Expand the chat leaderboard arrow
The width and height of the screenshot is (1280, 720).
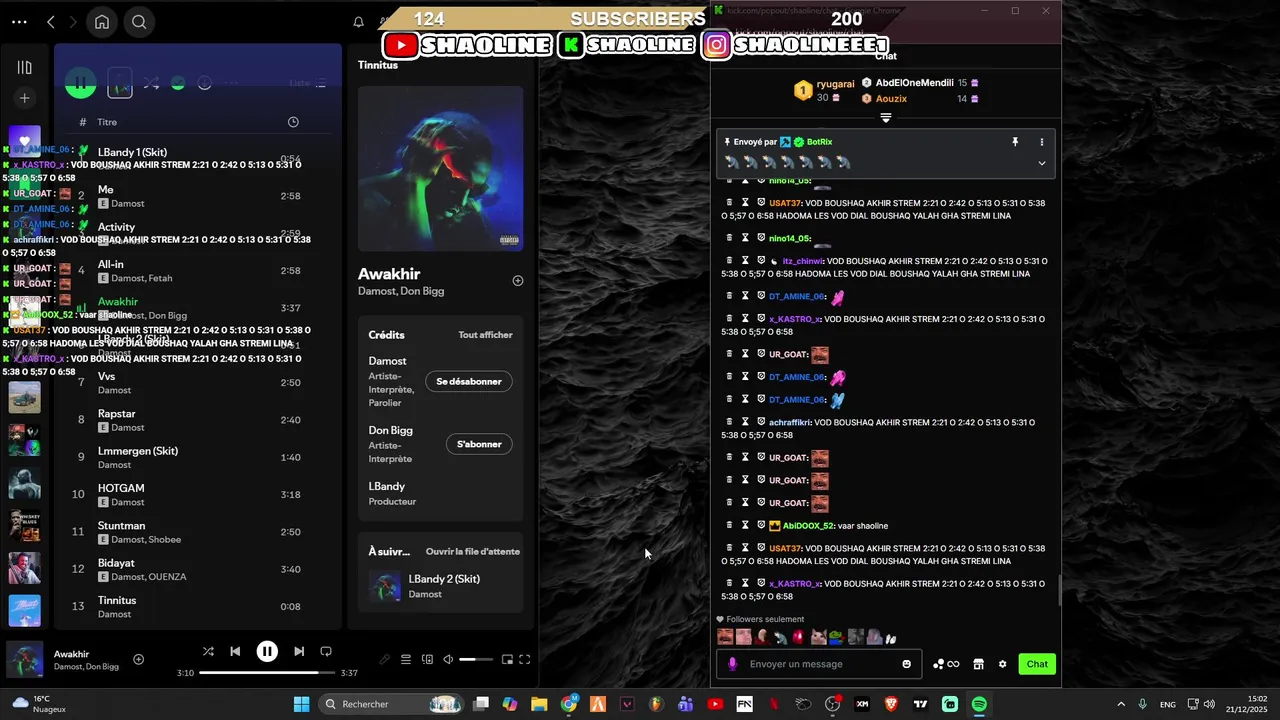pos(885,118)
